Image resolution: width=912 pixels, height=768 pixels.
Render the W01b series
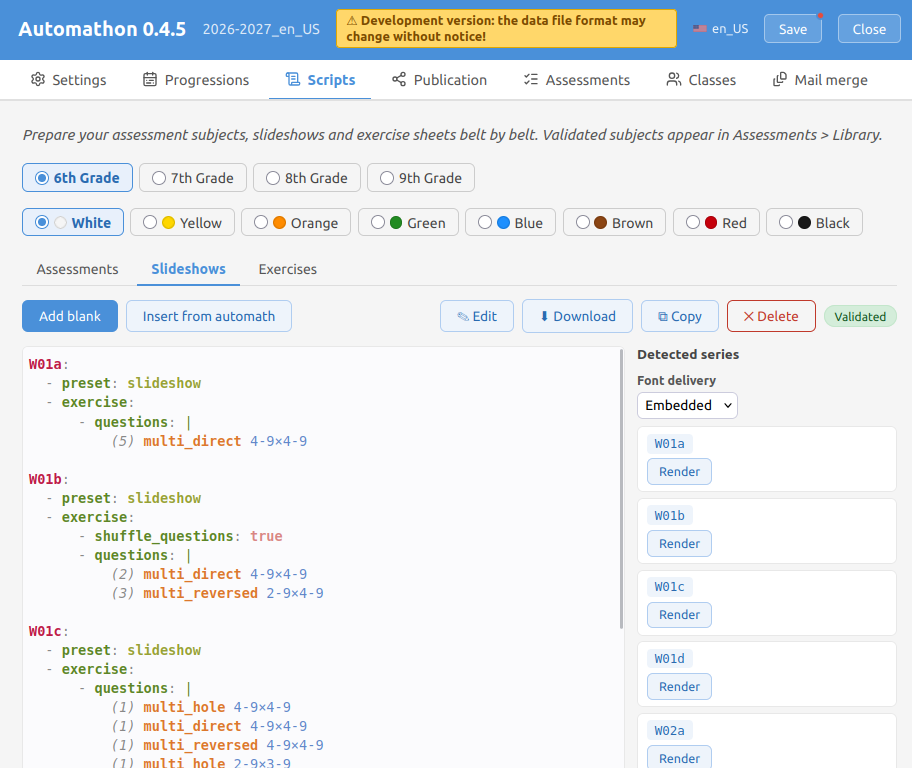point(679,543)
